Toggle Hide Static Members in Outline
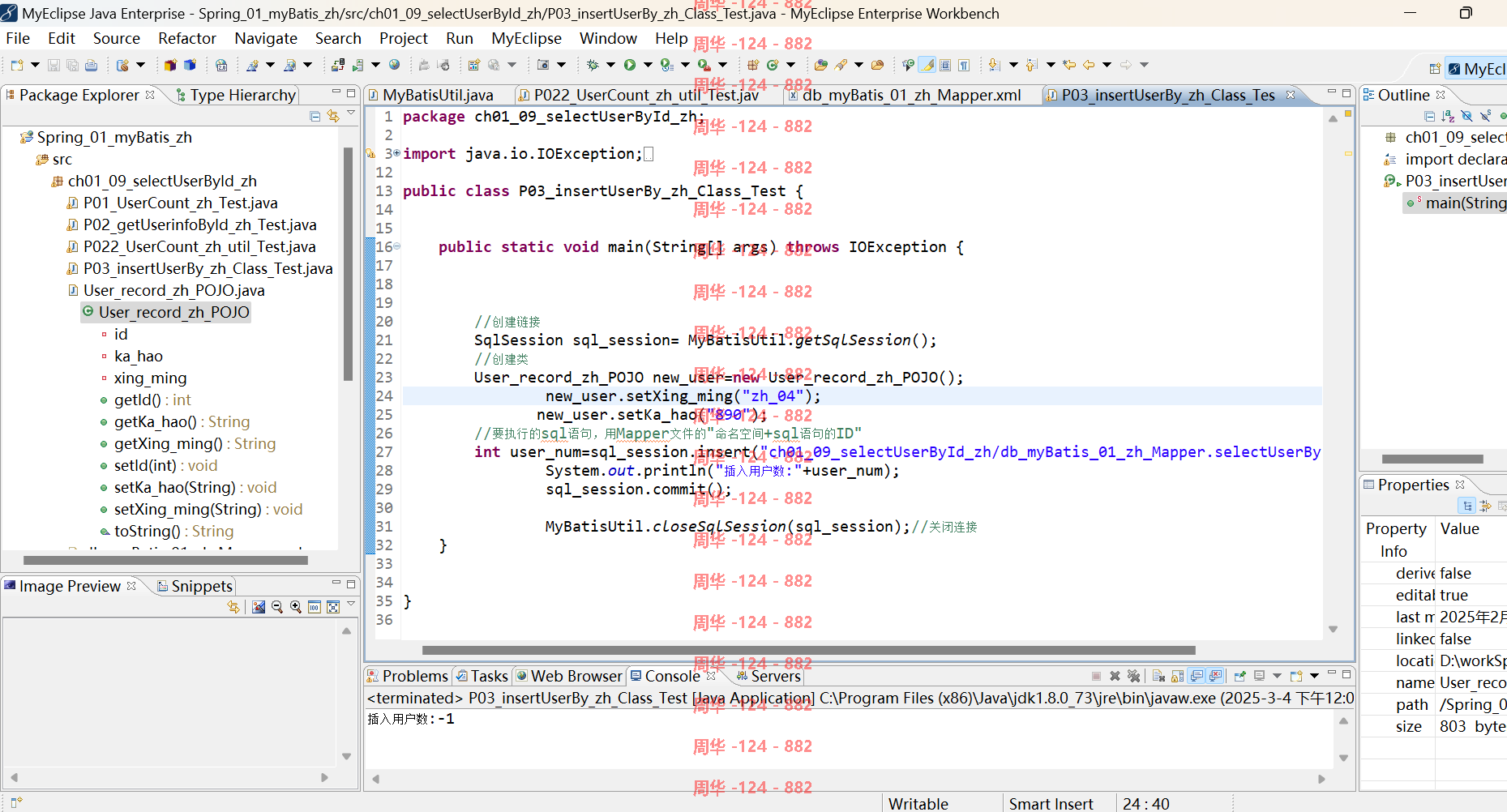Viewport: 1507px width, 812px height. tap(1485, 116)
